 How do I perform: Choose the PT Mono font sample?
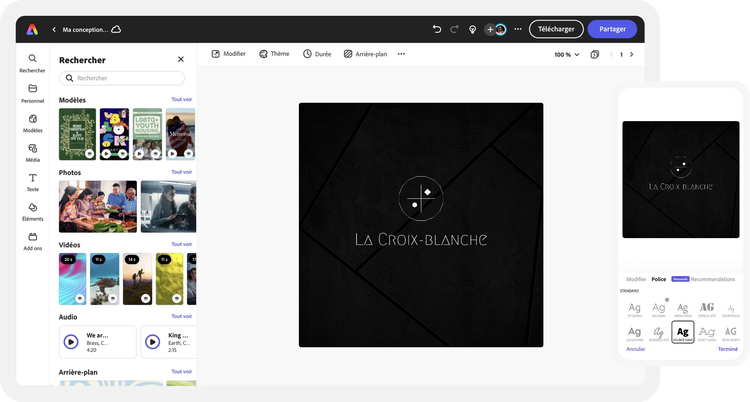point(635,309)
